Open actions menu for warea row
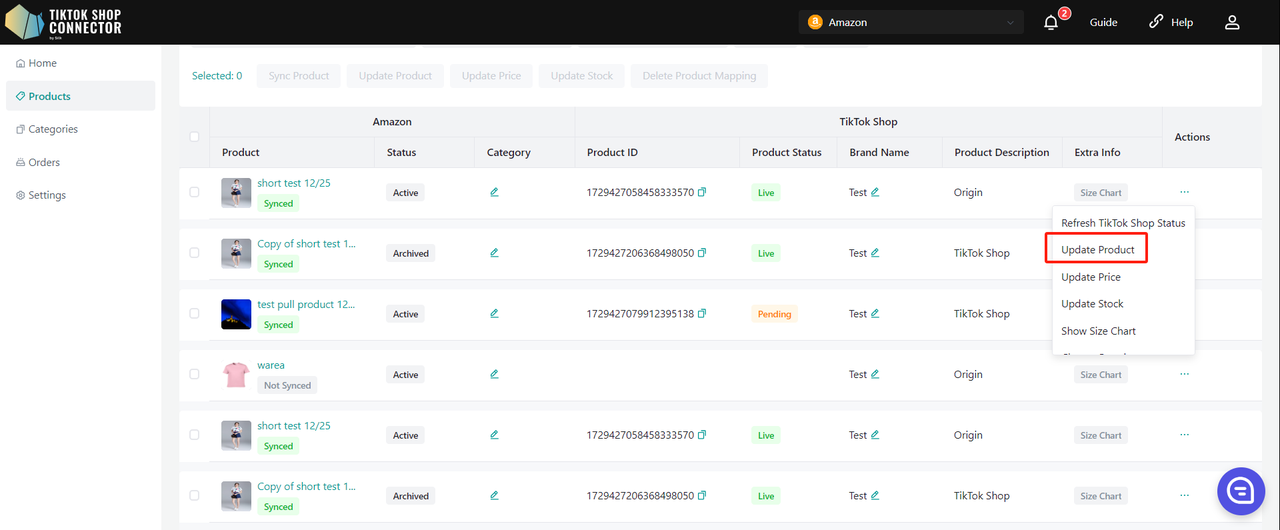Screen dimensions: 1280x530 [x=1184, y=374]
